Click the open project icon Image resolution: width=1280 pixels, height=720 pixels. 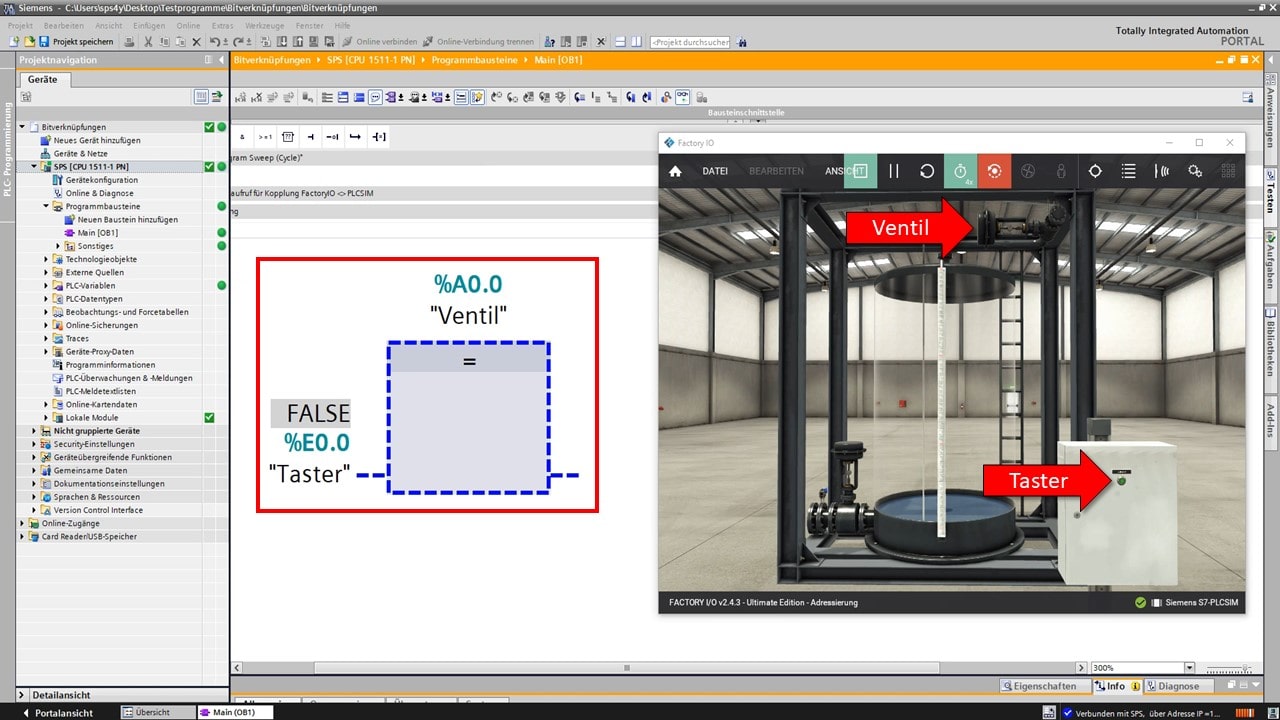click(29, 42)
